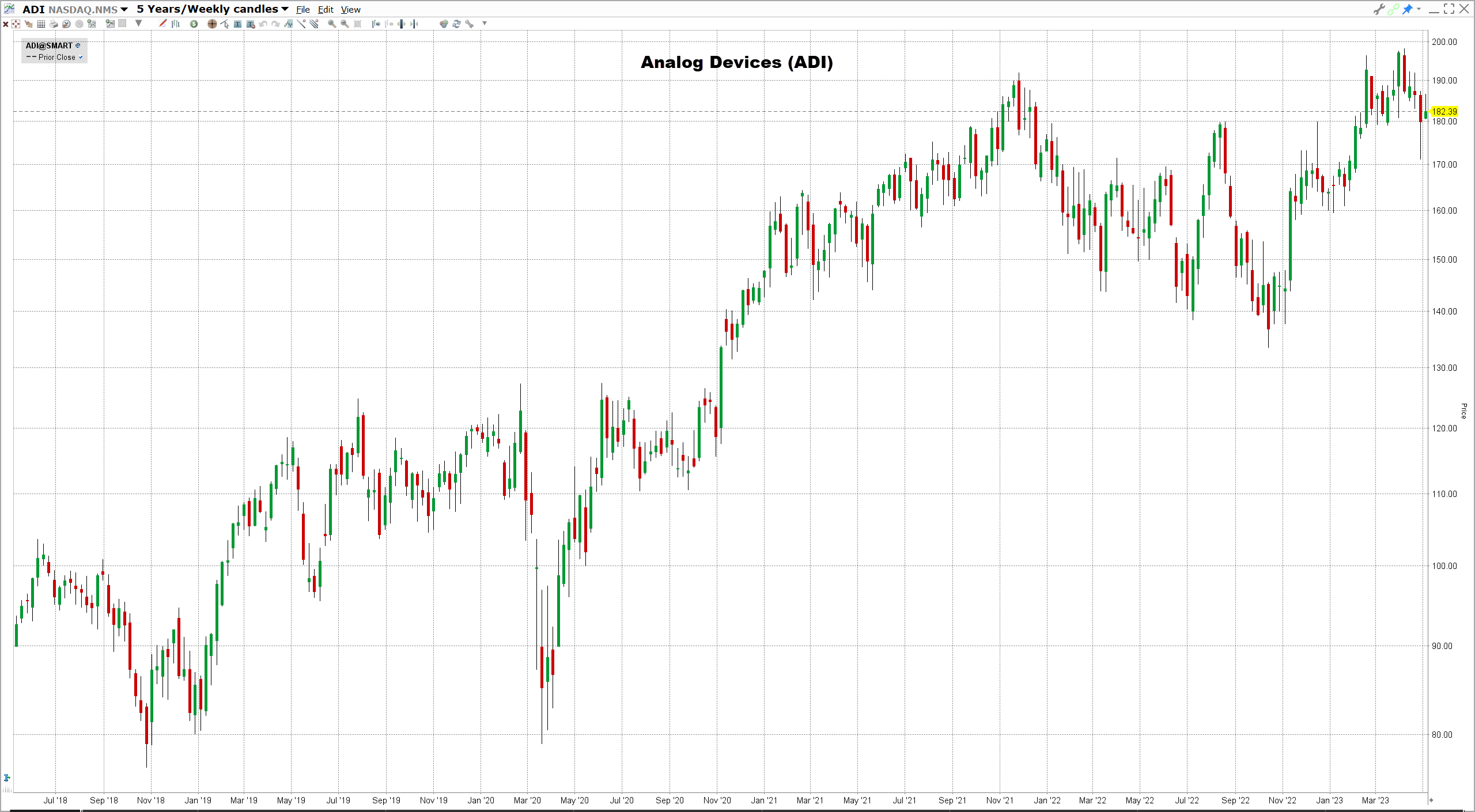1475x812 pixels.
Task: Click the small blue icon beside ADI@SMART
Action: (78, 45)
